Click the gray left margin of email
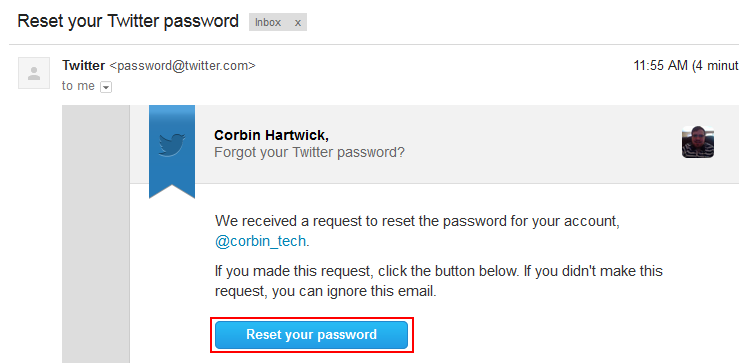 click(x=96, y=234)
